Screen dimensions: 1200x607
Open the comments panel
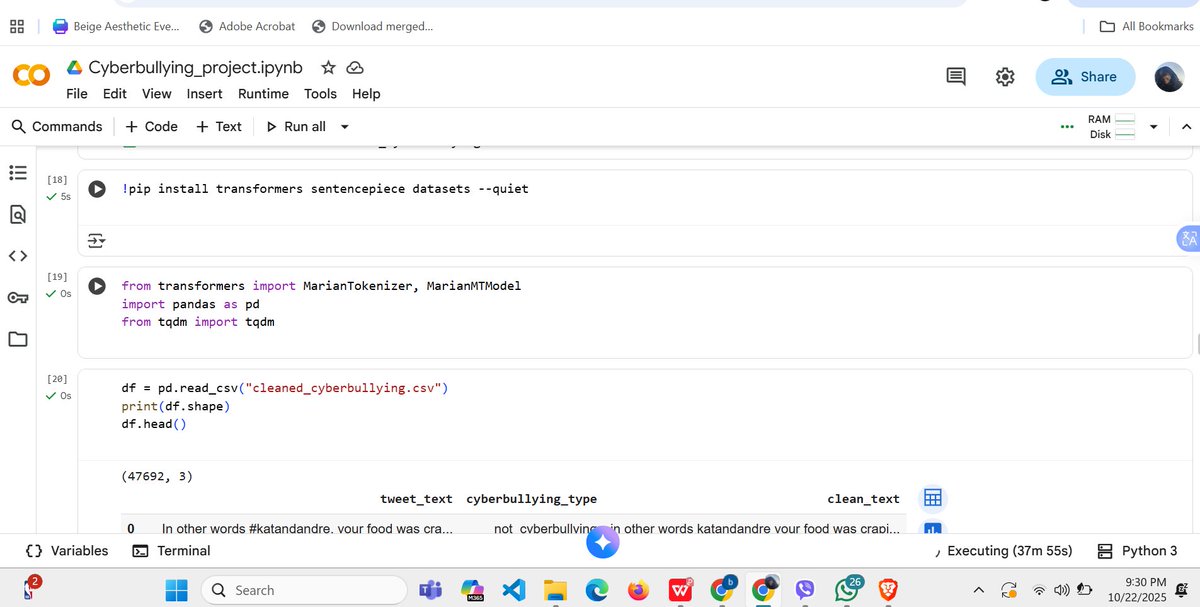coord(956,77)
